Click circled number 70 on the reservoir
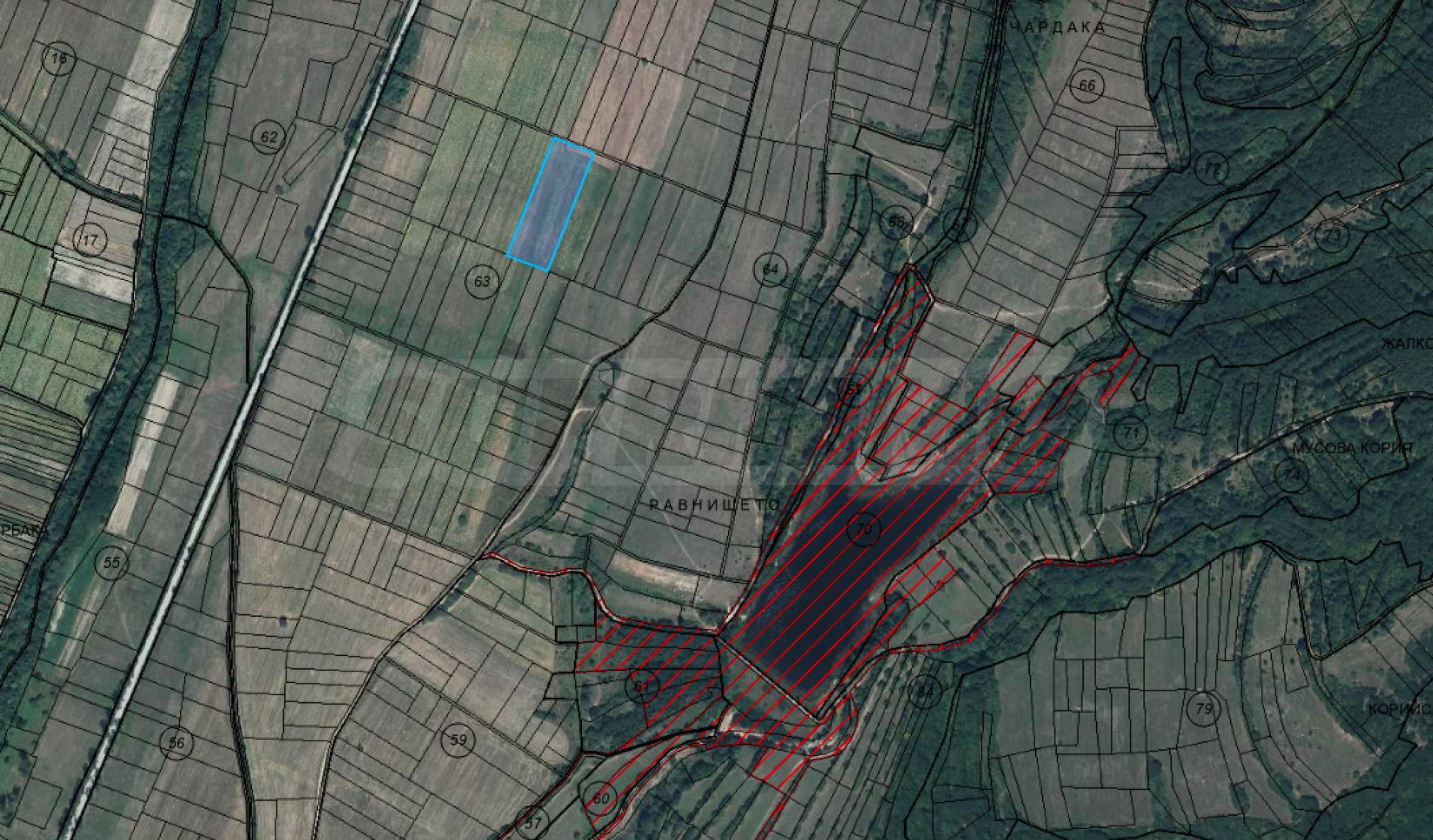This screenshot has width=1433, height=840. pos(864,529)
